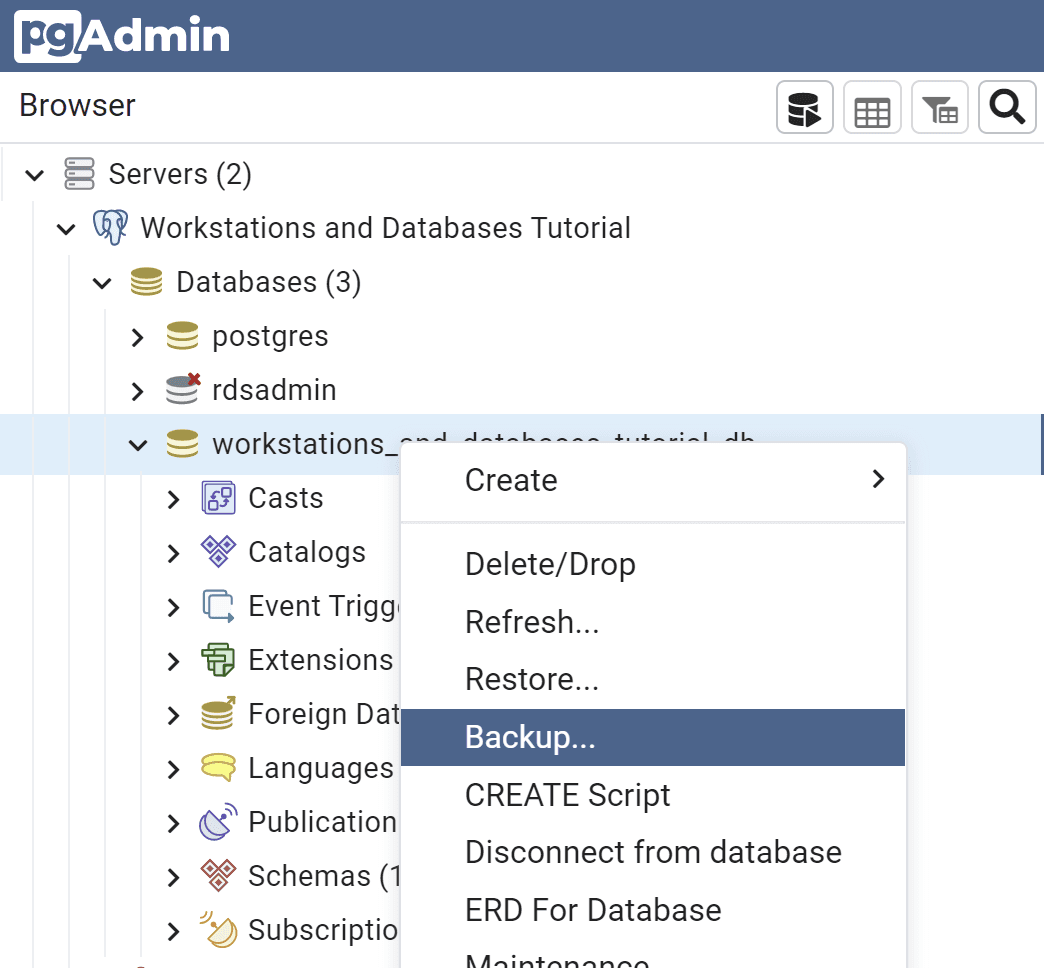This screenshot has width=1044, height=968.
Task: Select the Languages tree item
Action: 320,768
